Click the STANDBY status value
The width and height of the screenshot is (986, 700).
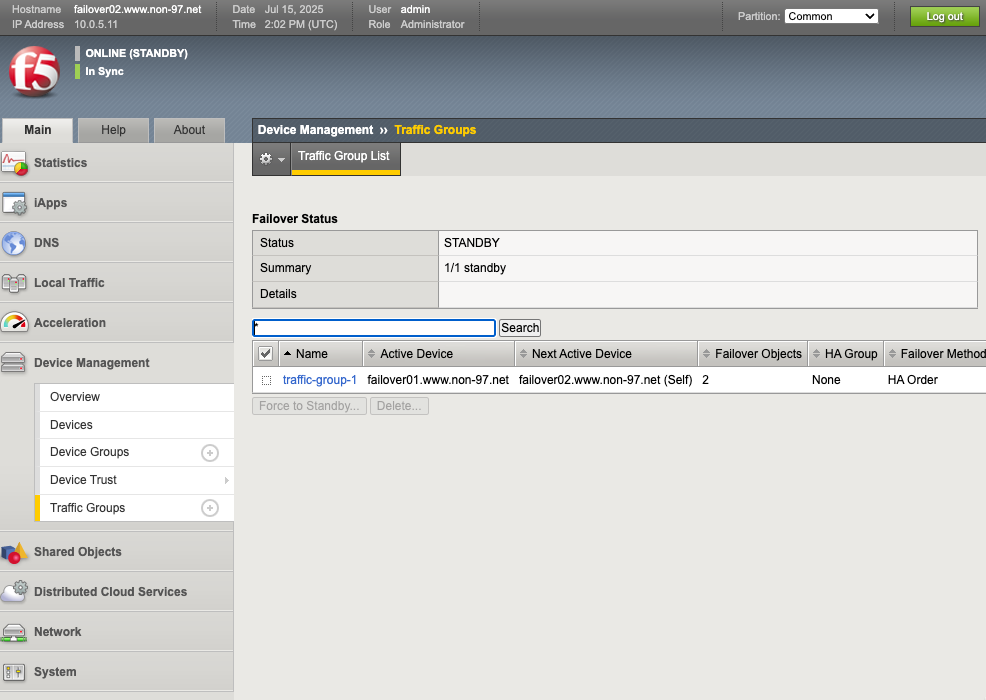(472, 243)
